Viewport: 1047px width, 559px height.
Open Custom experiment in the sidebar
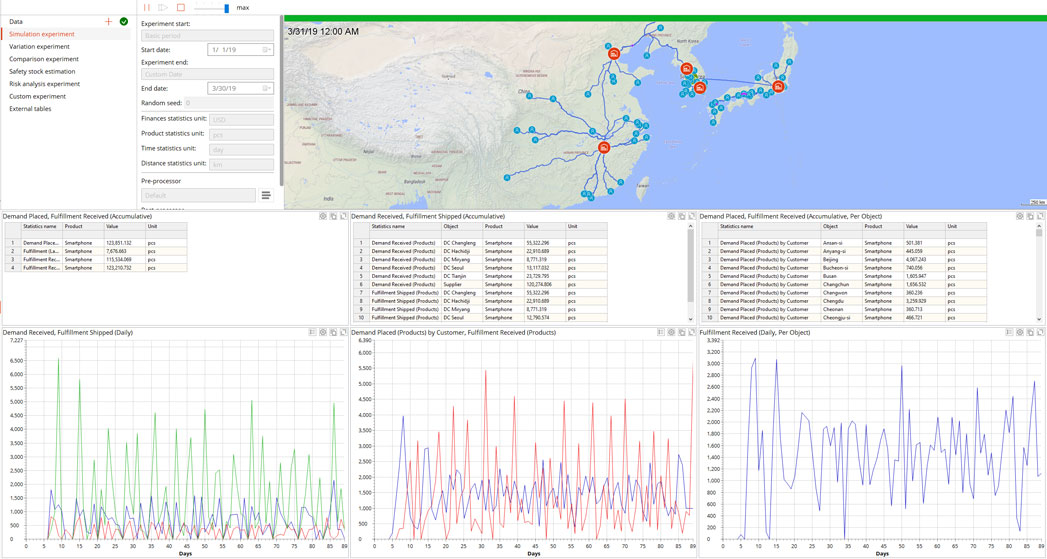click(37, 96)
